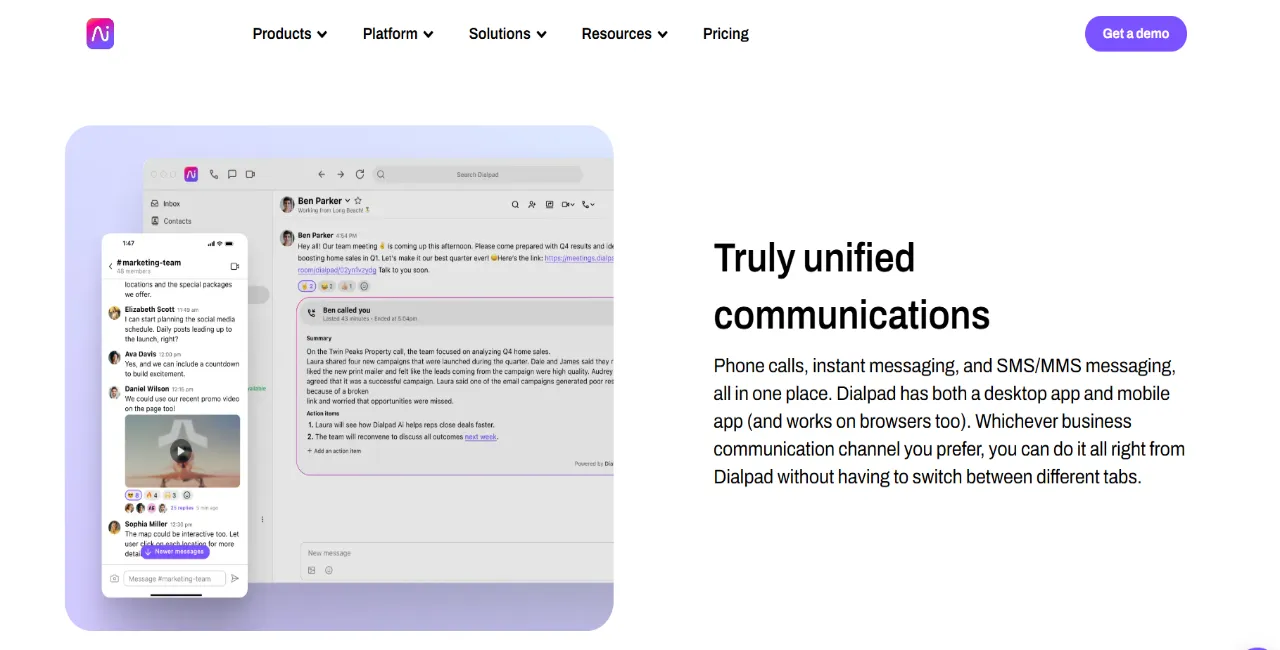Click the 'next week' link in action items

click(x=480, y=437)
